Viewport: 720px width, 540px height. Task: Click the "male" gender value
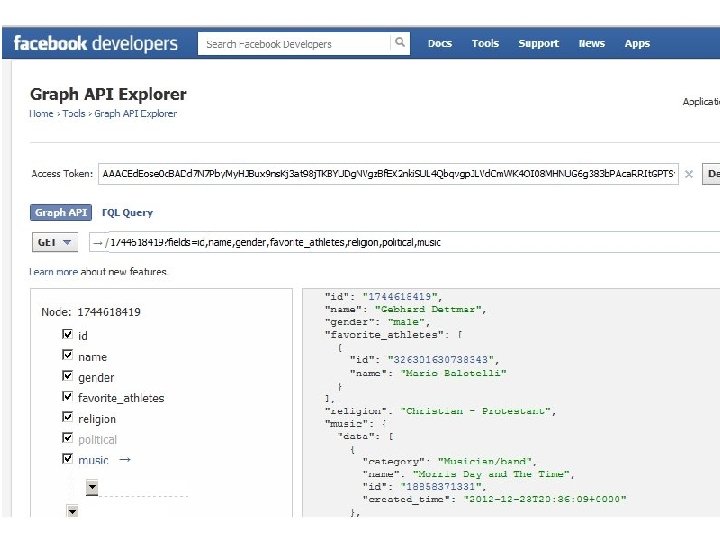click(x=406, y=322)
